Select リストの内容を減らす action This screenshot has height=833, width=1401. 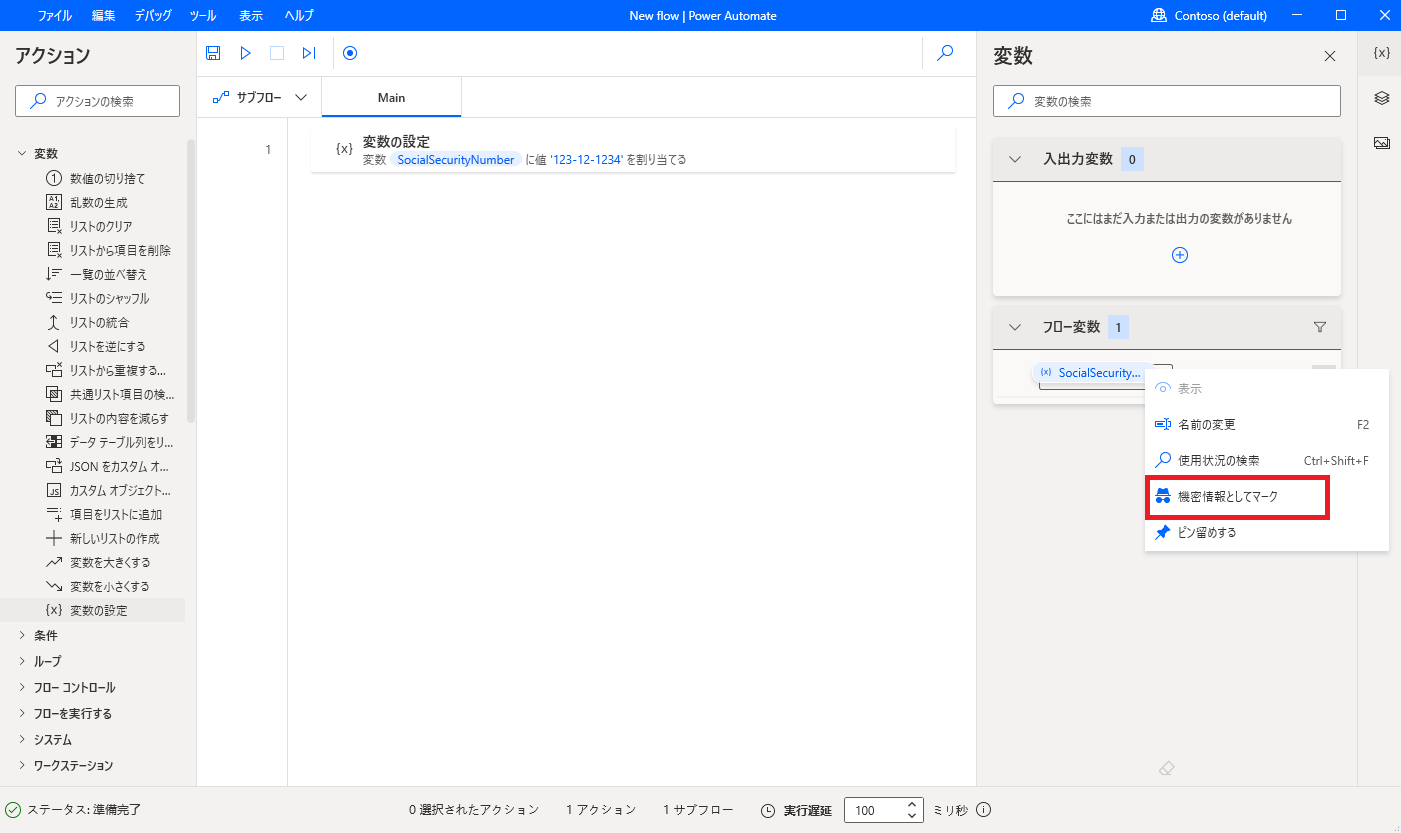coord(107,418)
